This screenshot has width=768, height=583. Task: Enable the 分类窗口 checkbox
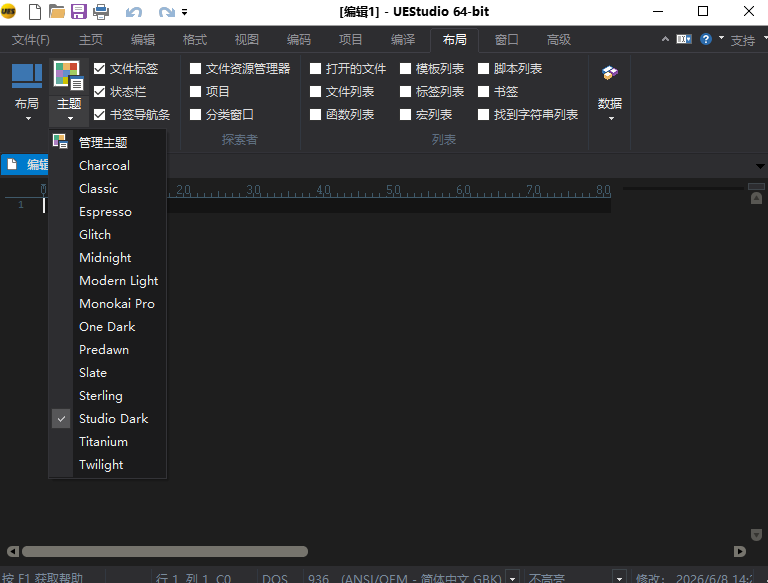195,115
